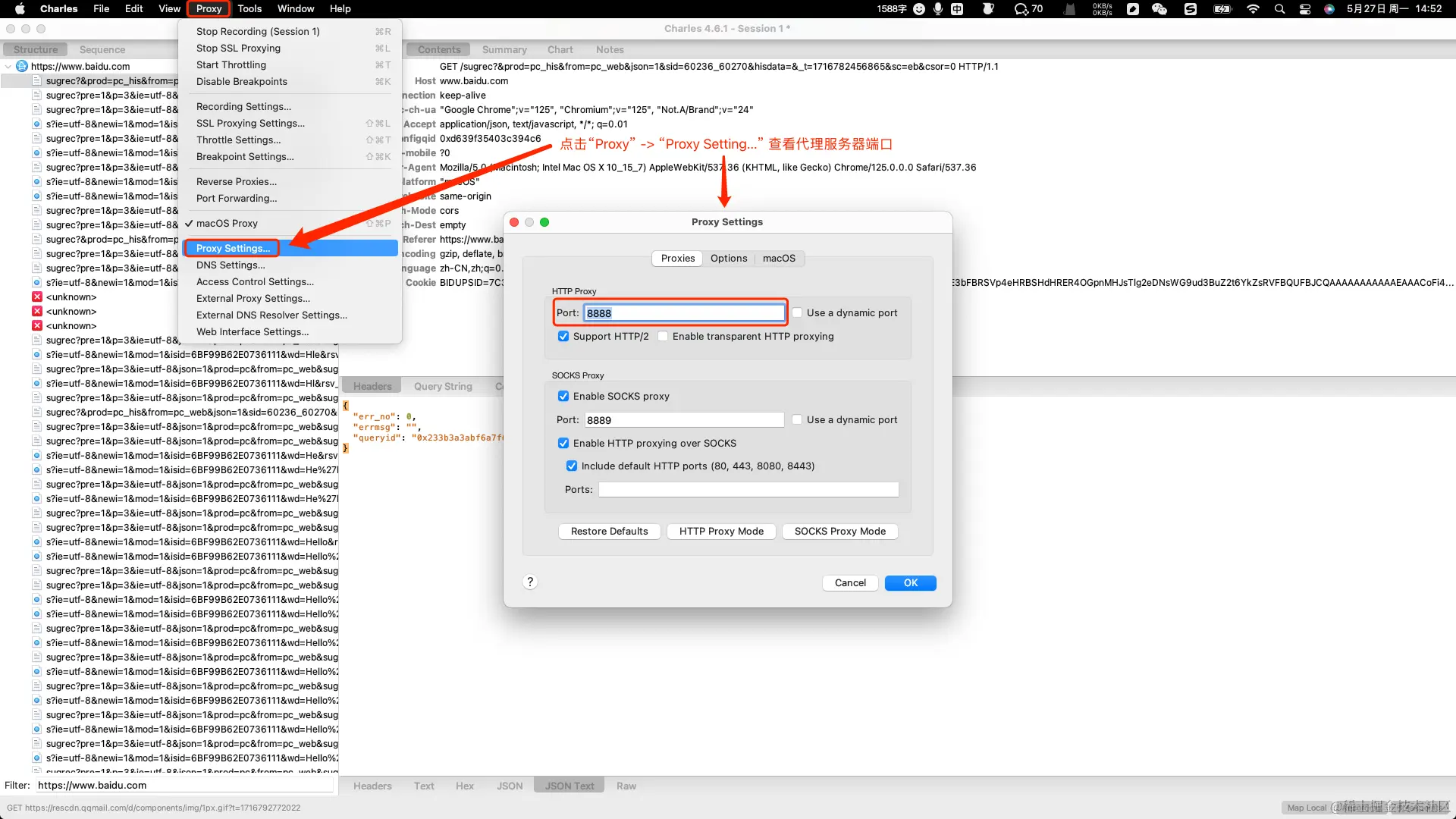Image resolution: width=1456 pixels, height=819 pixels.
Task: Open Control Center icon in menu bar
Action: (x=1305, y=9)
